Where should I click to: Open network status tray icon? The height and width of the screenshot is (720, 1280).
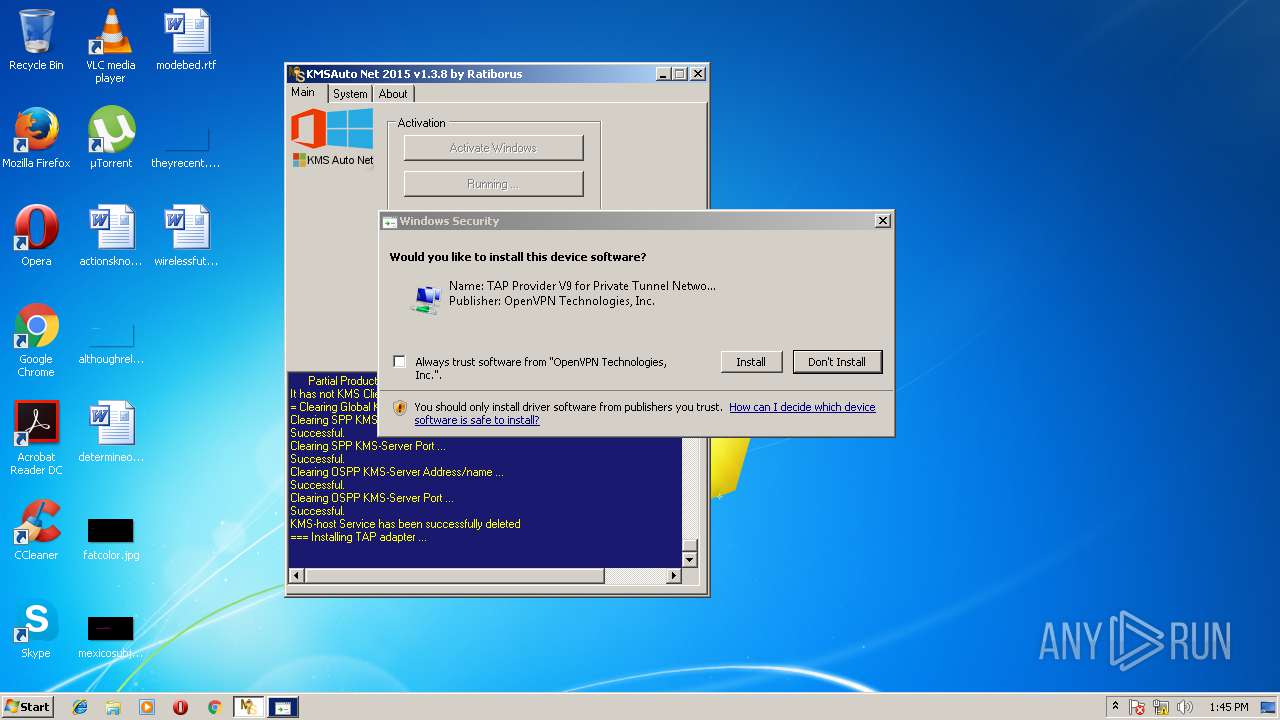pos(1161,707)
